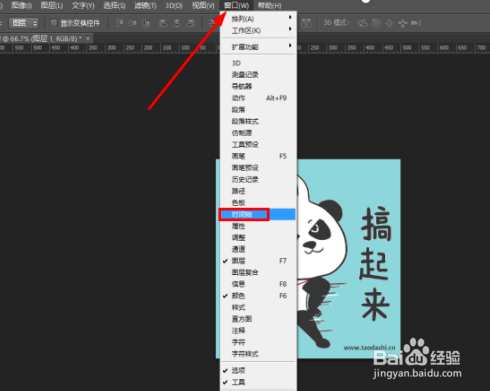Open the 3D(D) menu
Viewport: 490px width, 391px height.
[x=174, y=5]
